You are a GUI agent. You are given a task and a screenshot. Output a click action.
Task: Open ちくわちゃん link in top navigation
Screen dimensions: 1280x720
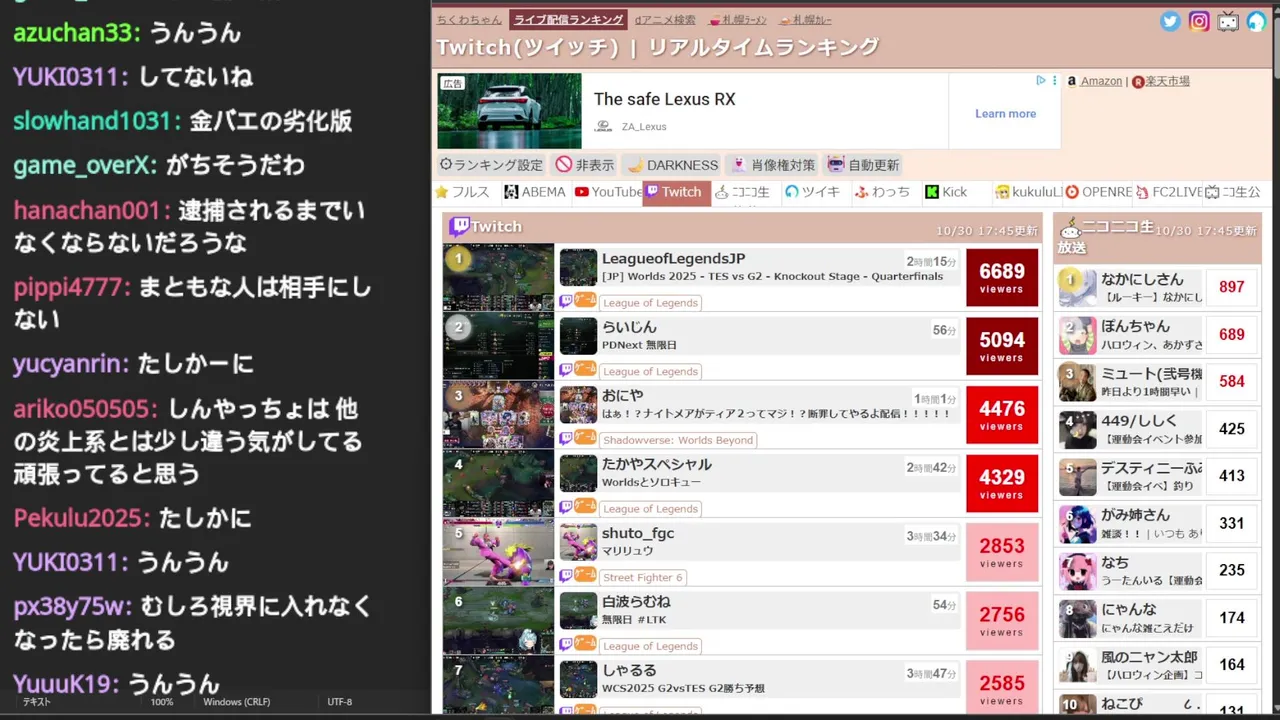click(469, 19)
